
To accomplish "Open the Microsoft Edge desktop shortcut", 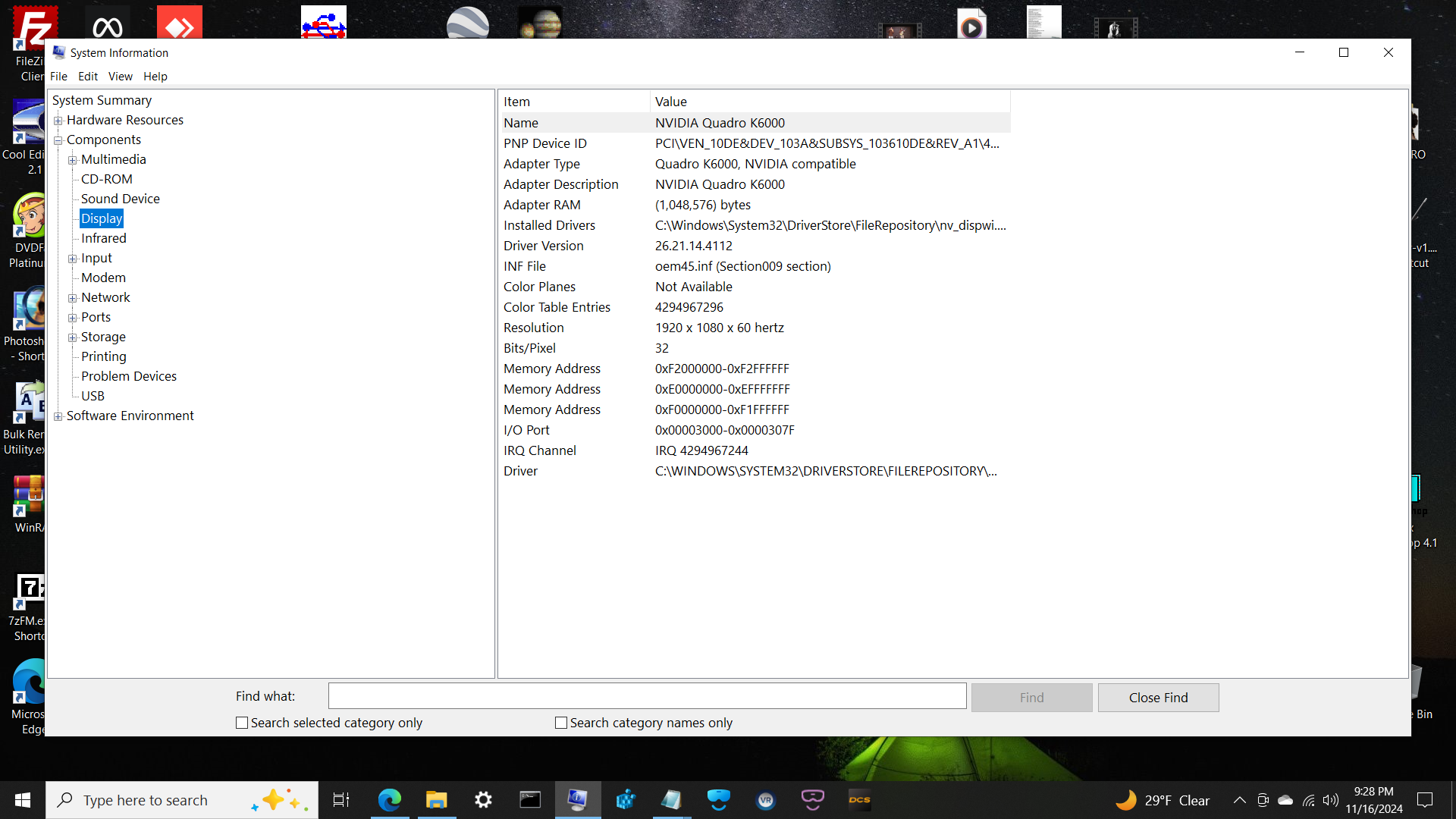I will point(29,696).
